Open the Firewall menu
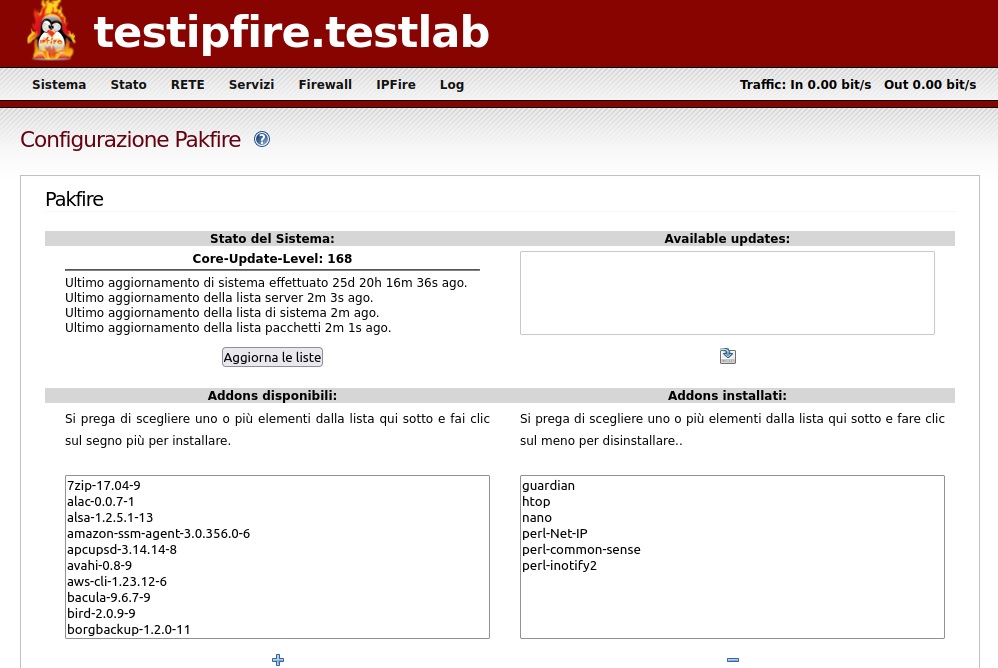 pos(325,85)
